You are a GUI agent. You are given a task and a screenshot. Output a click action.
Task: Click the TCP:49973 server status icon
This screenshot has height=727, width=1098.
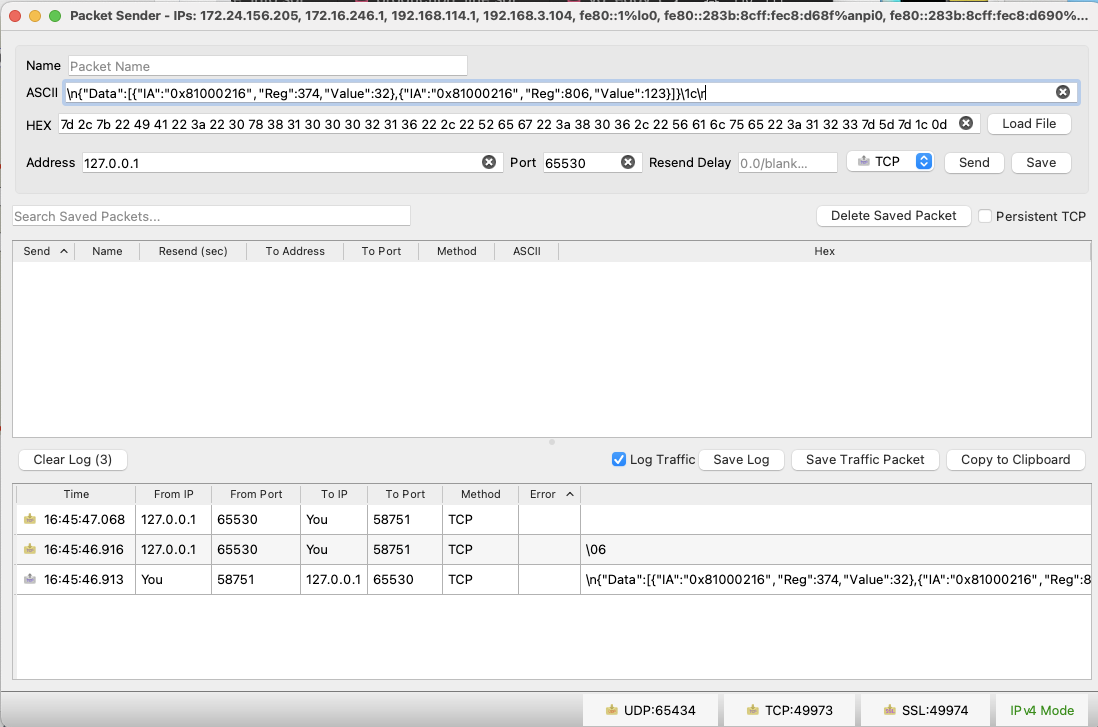tap(752, 710)
